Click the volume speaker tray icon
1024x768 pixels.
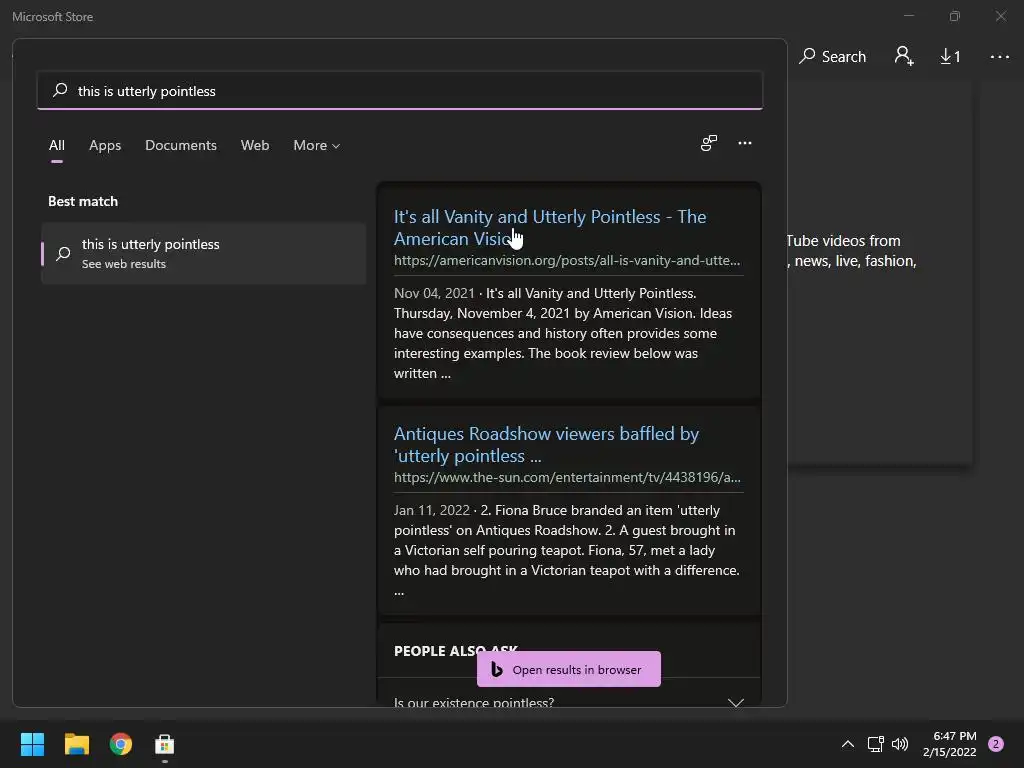coord(900,744)
